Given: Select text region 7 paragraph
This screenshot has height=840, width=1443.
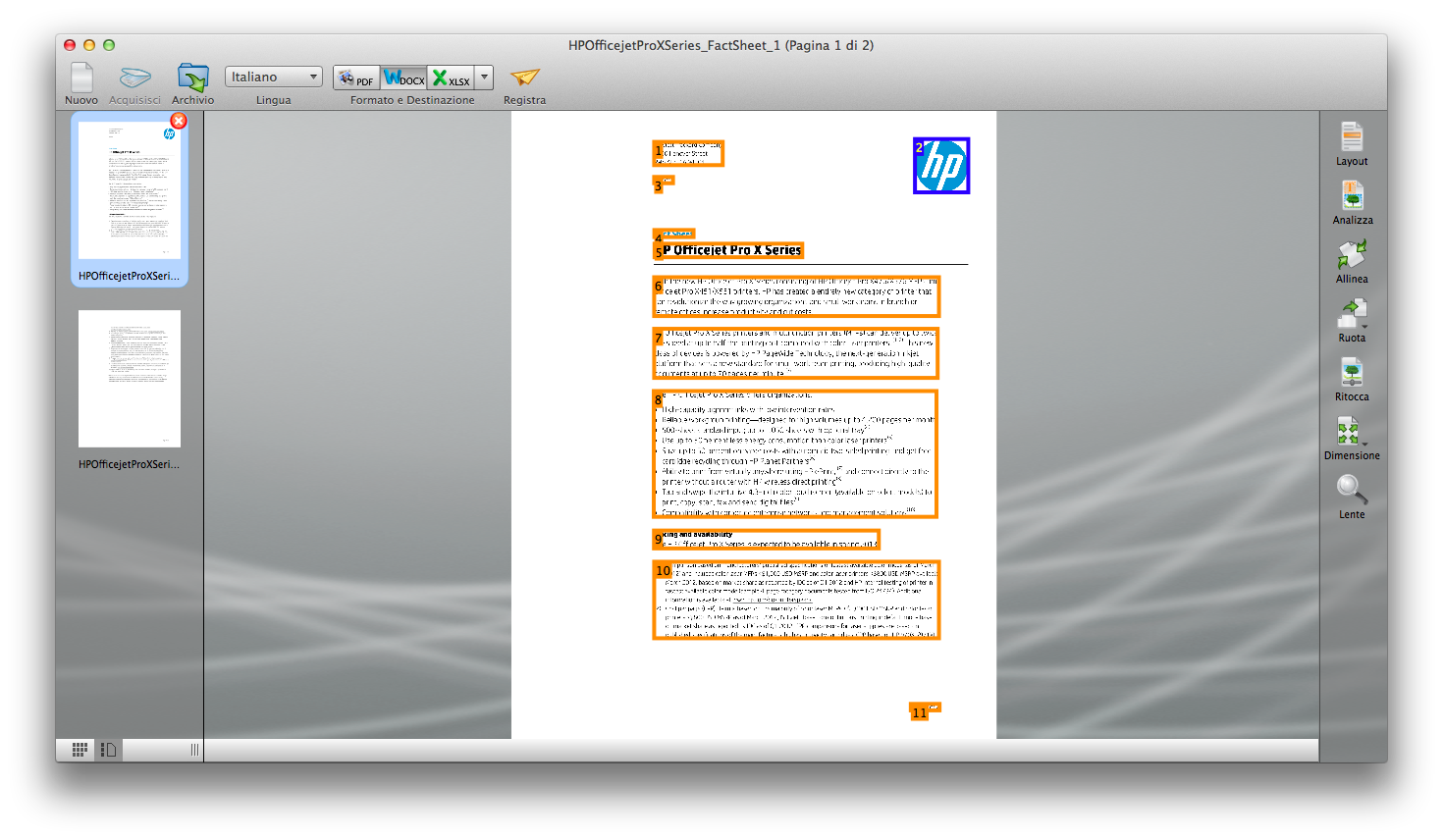Looking at the screenshot, I should click(x=796, y=353).
